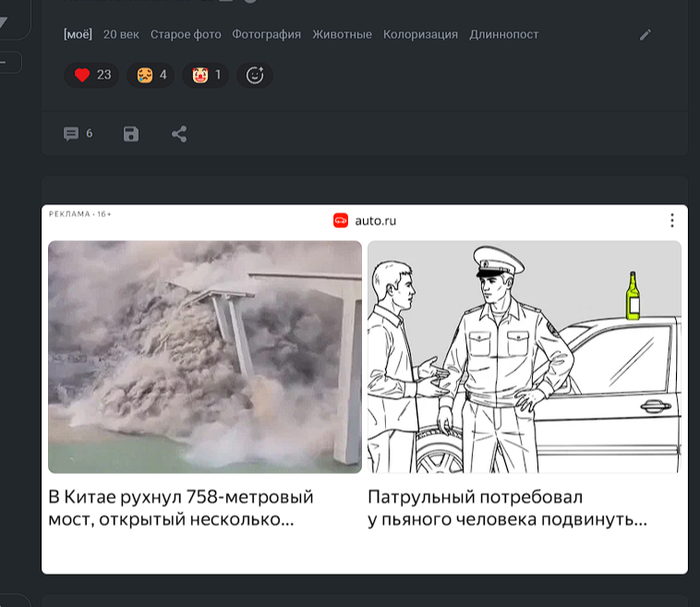
Task: Select the Фотография tag
Action: (267, 34)
